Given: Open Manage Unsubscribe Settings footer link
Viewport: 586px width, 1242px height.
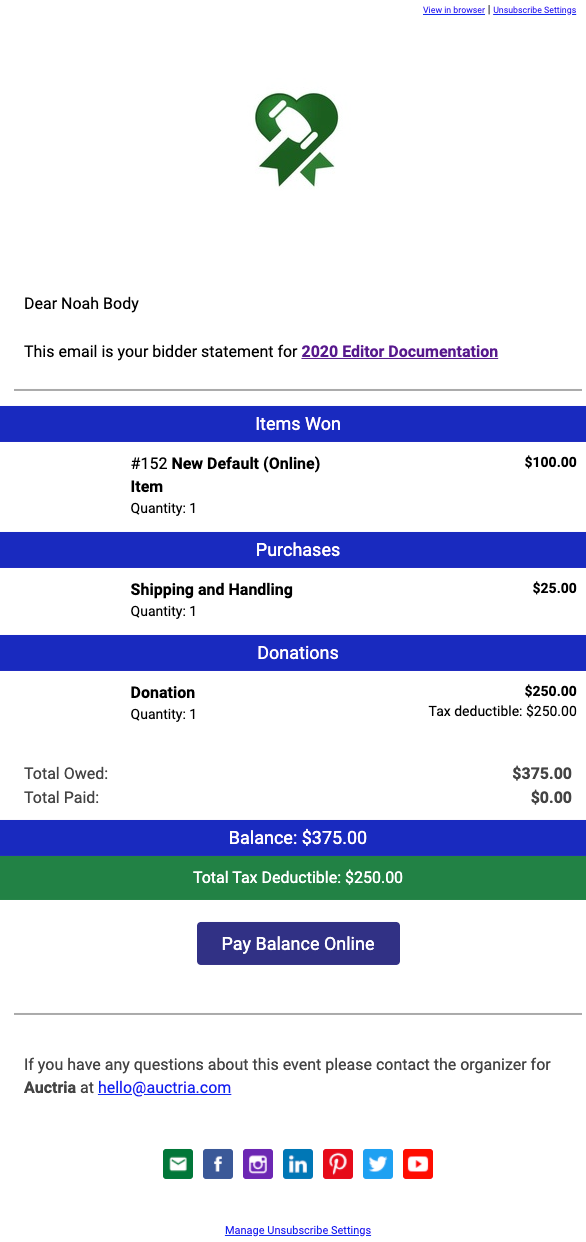Looking at the screenshot, I should tap(298, 1230).
